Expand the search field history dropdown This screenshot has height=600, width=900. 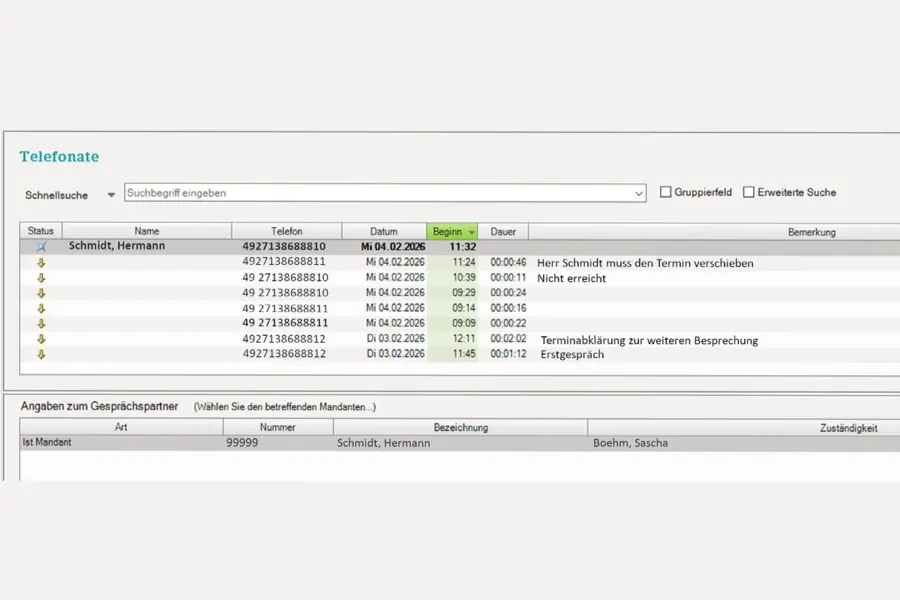(x=639, y=194)
